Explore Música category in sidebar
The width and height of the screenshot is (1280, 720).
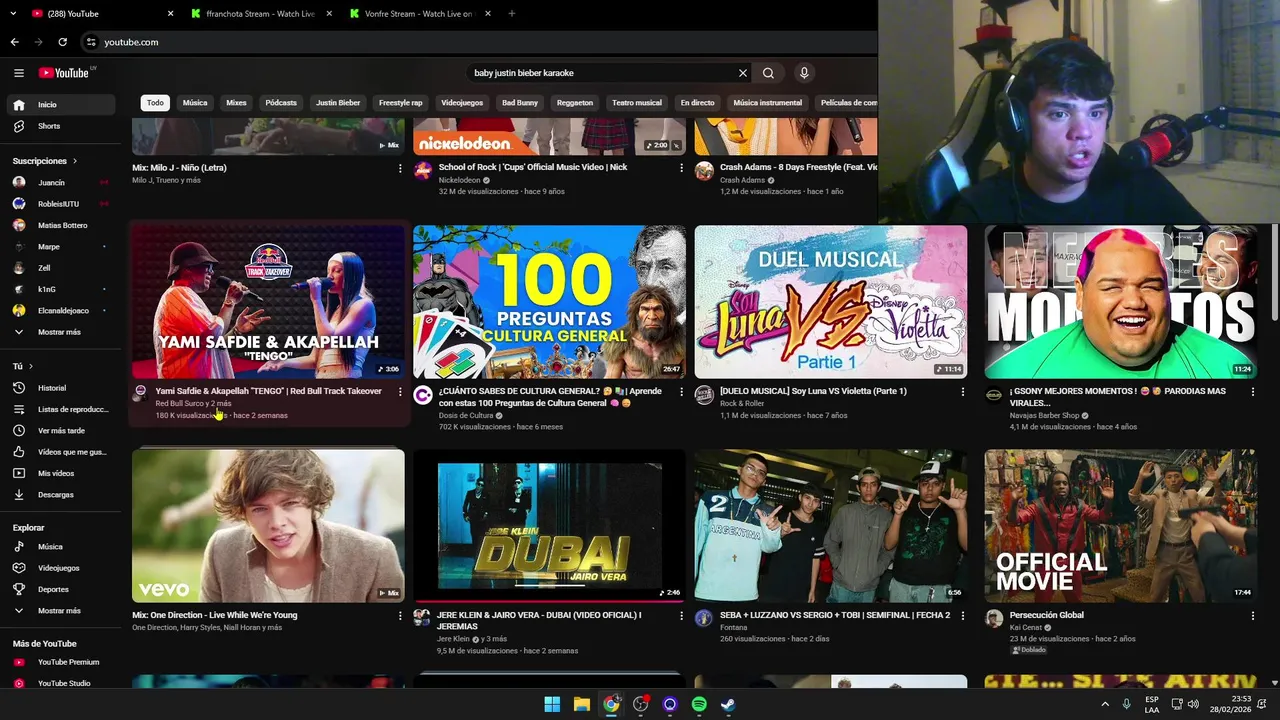(x=63, y=547)
